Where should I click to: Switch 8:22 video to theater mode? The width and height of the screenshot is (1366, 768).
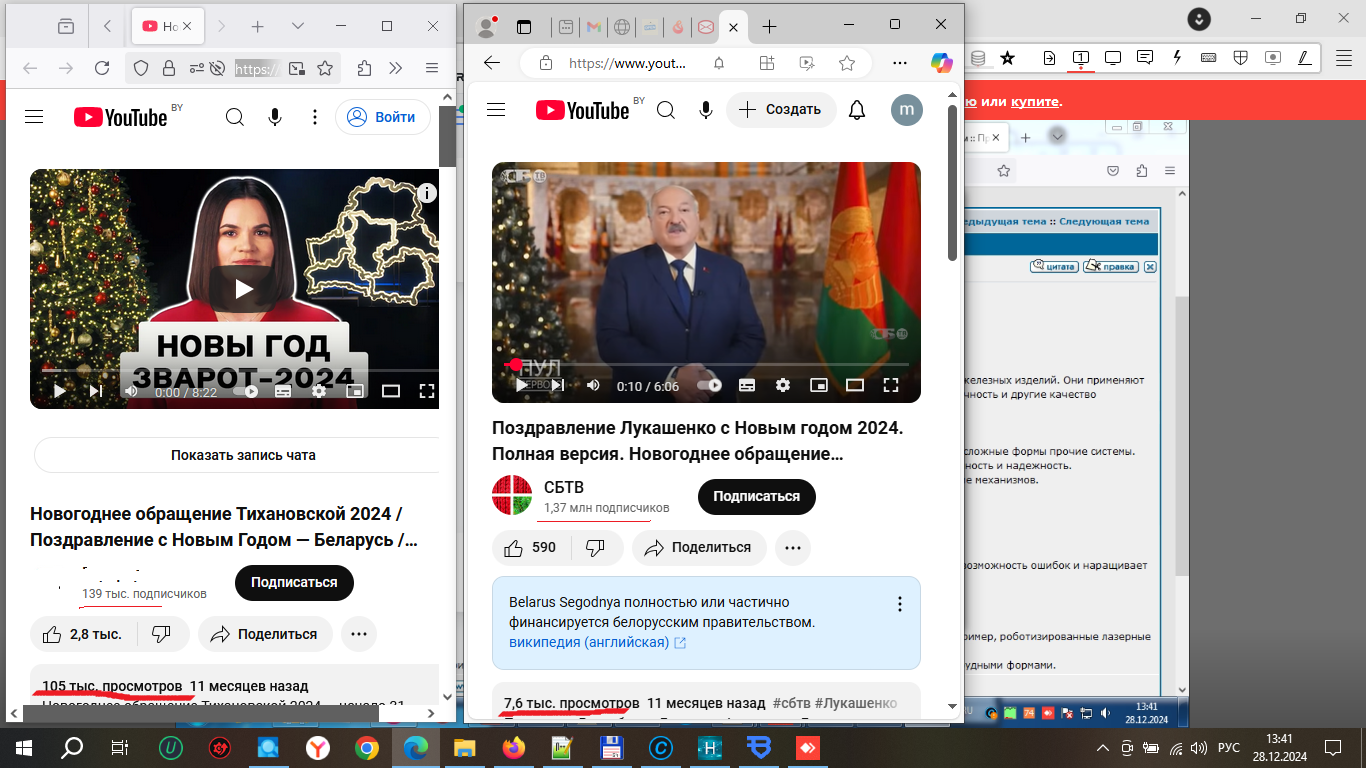click(x=391, y=391)
